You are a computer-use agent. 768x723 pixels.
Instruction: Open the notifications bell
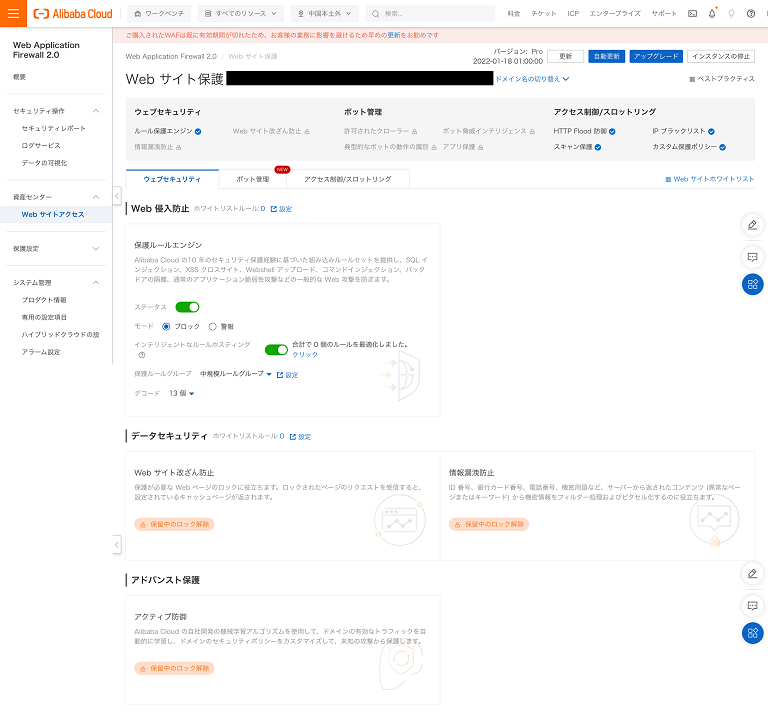click(712, 14)
